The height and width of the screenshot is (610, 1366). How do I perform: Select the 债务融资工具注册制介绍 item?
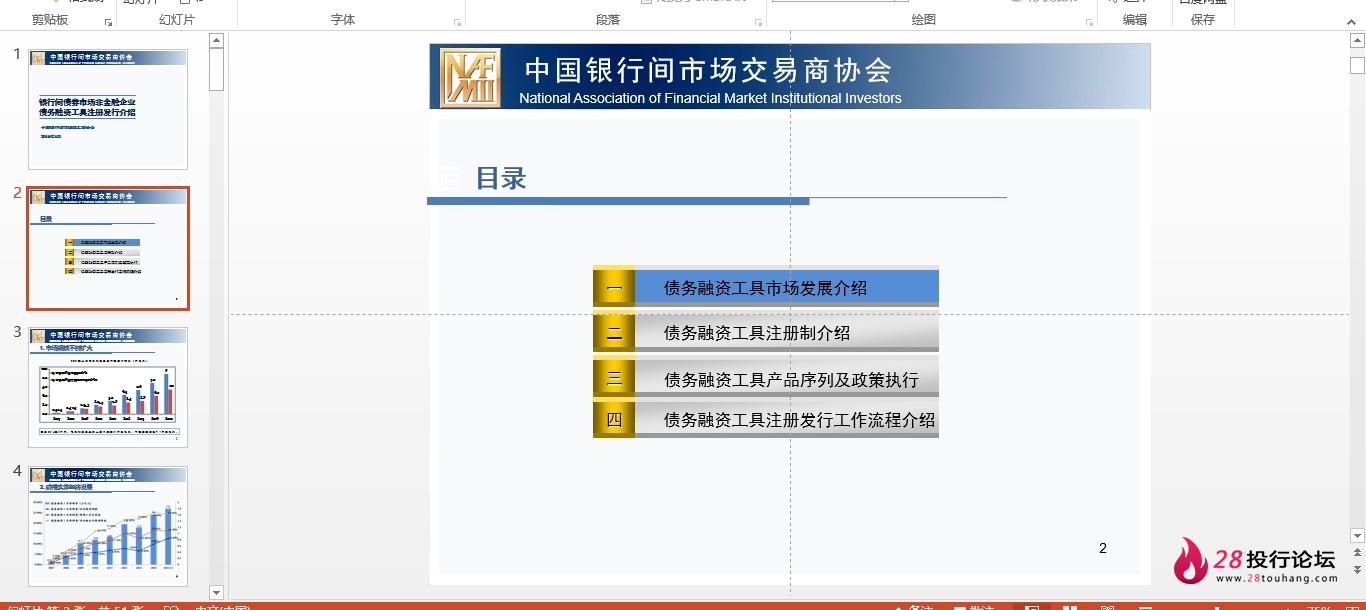point(757,333)
